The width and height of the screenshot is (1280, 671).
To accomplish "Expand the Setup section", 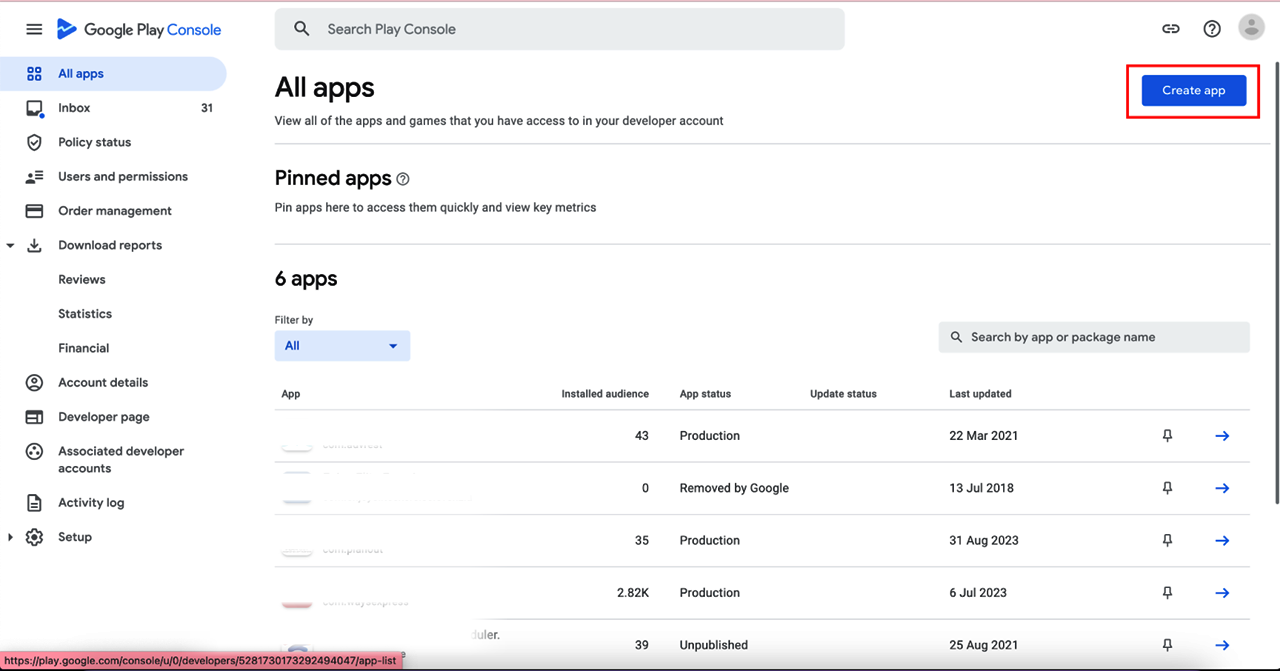I will [10, 538].
